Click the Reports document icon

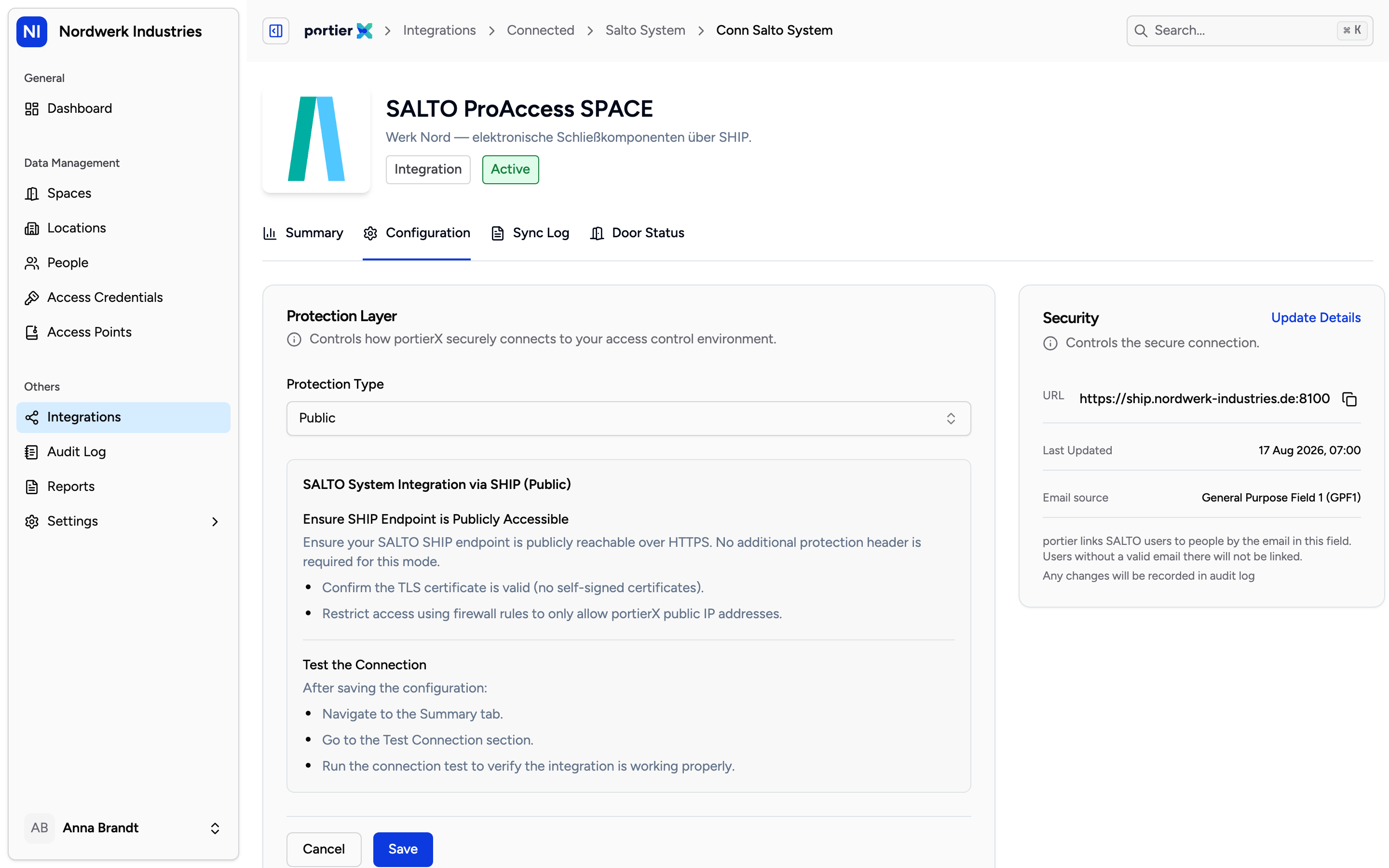coord(31,487)
